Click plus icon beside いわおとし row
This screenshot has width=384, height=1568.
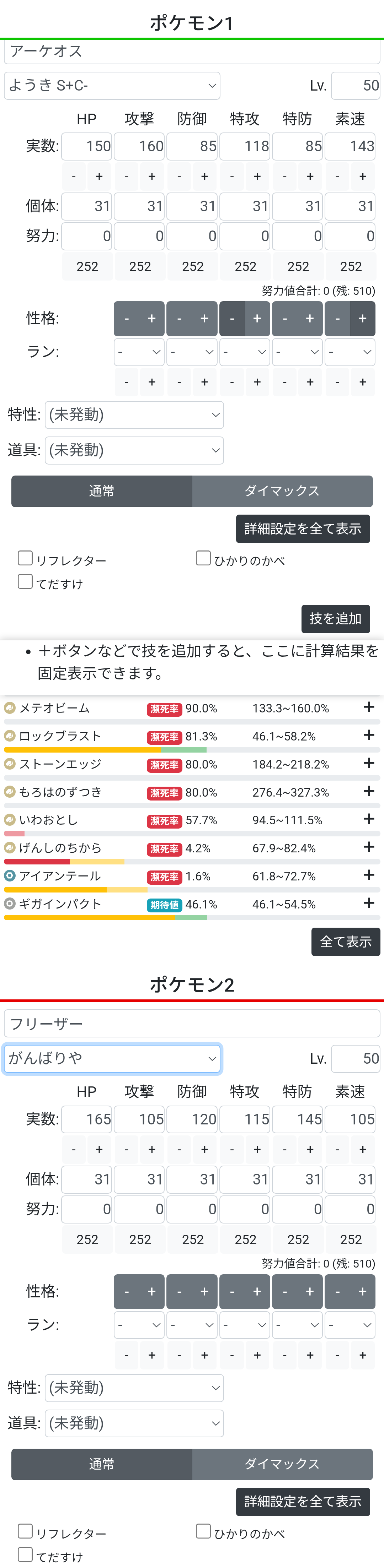368,819
